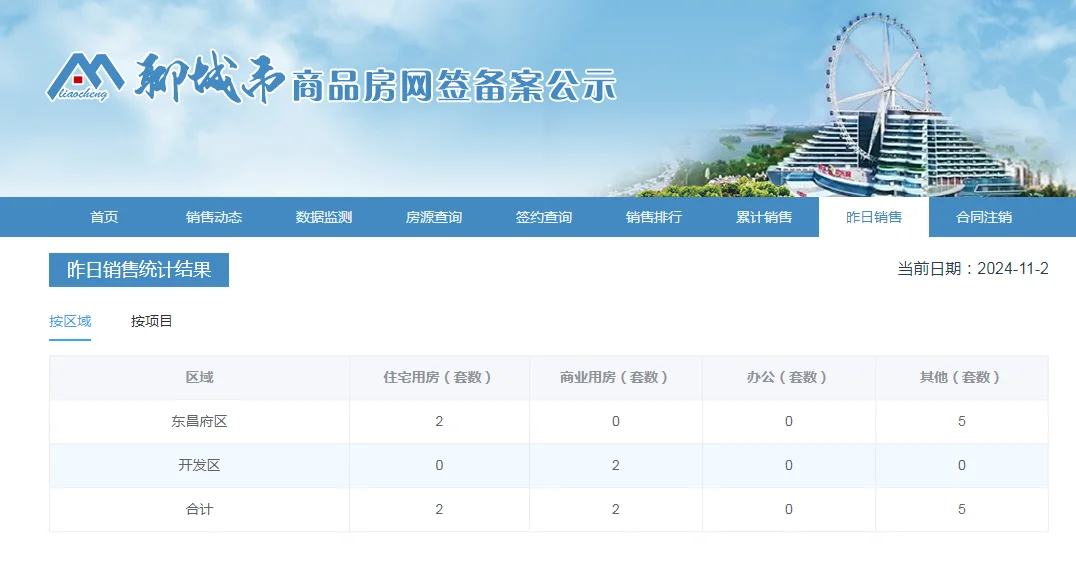Open the 数据监测 navigation item
1076x567 pixels.
pyautogui.click(x=324, y=217)
